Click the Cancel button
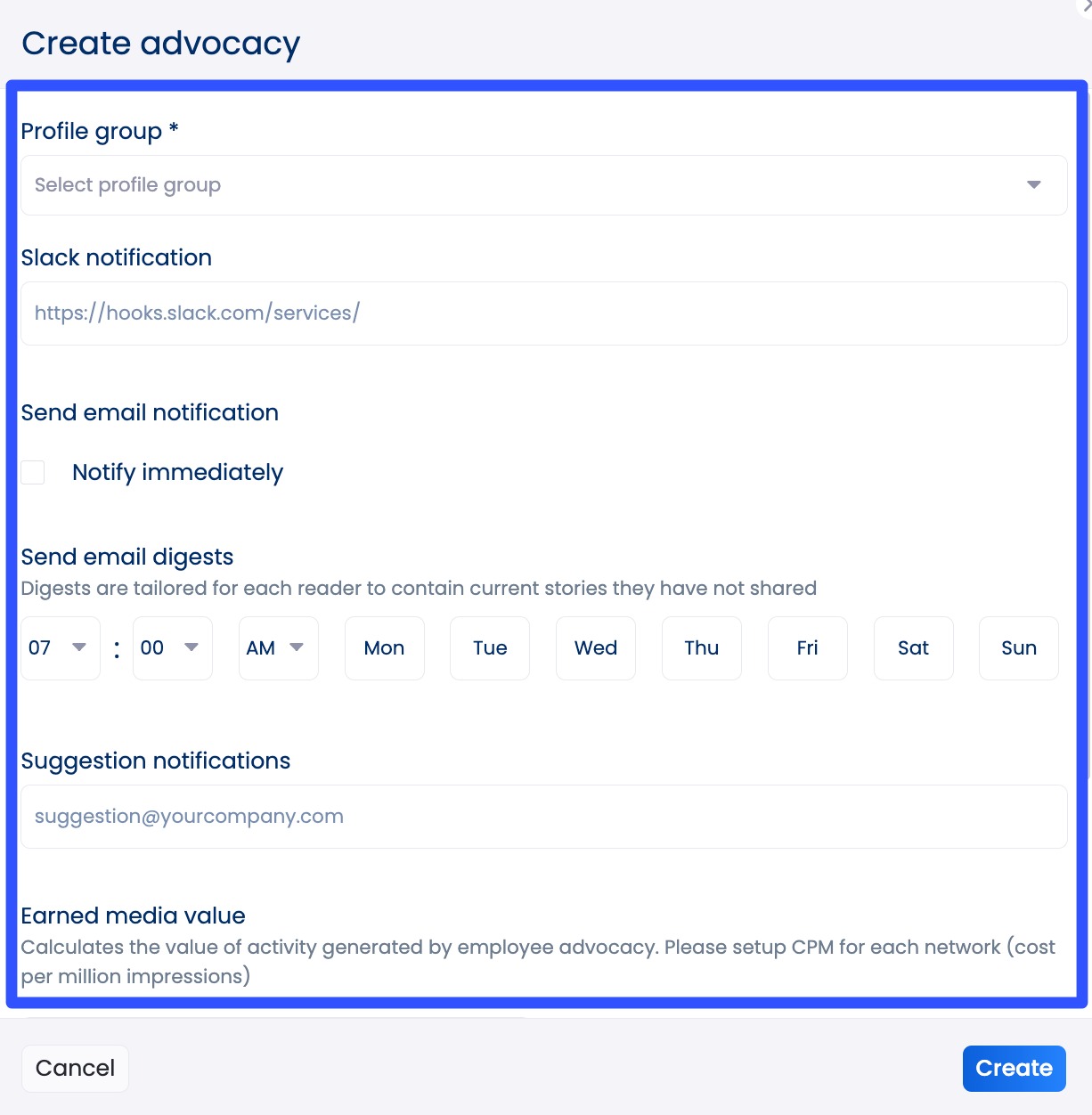The width and height of the screenshot is (1092, 1115). 75,1068
